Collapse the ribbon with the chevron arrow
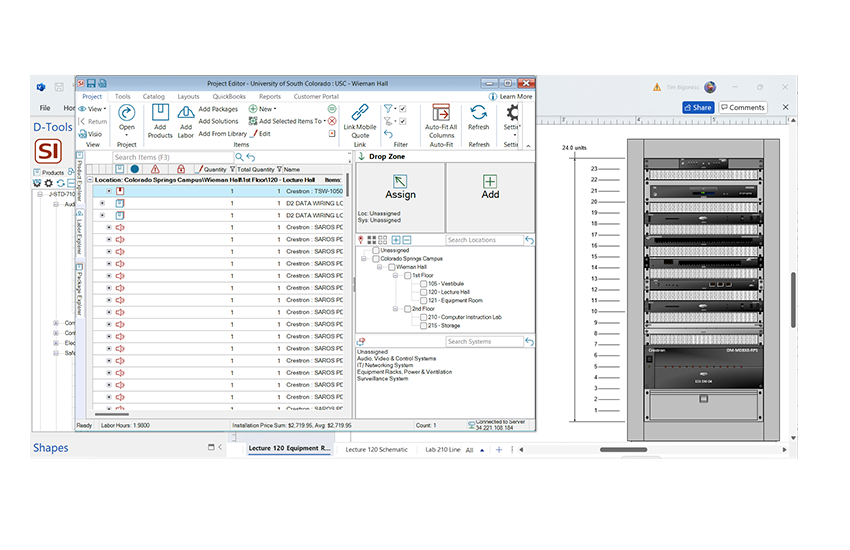This screenshot has height=550, width=850. pos(528,146)
